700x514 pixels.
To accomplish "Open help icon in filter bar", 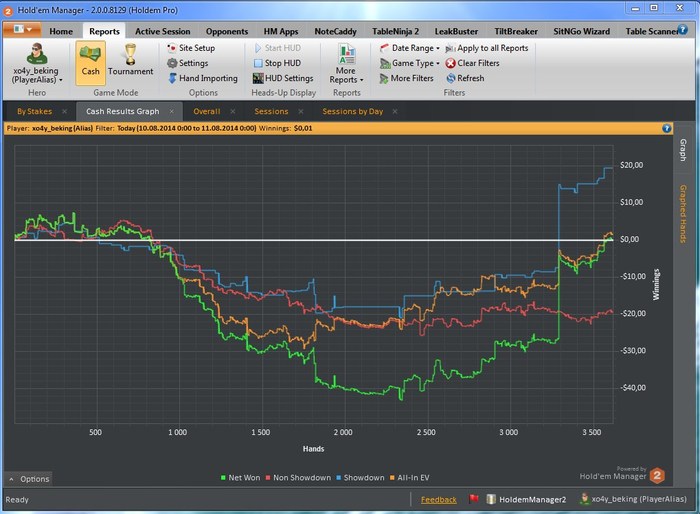I will tap(667, 129).
